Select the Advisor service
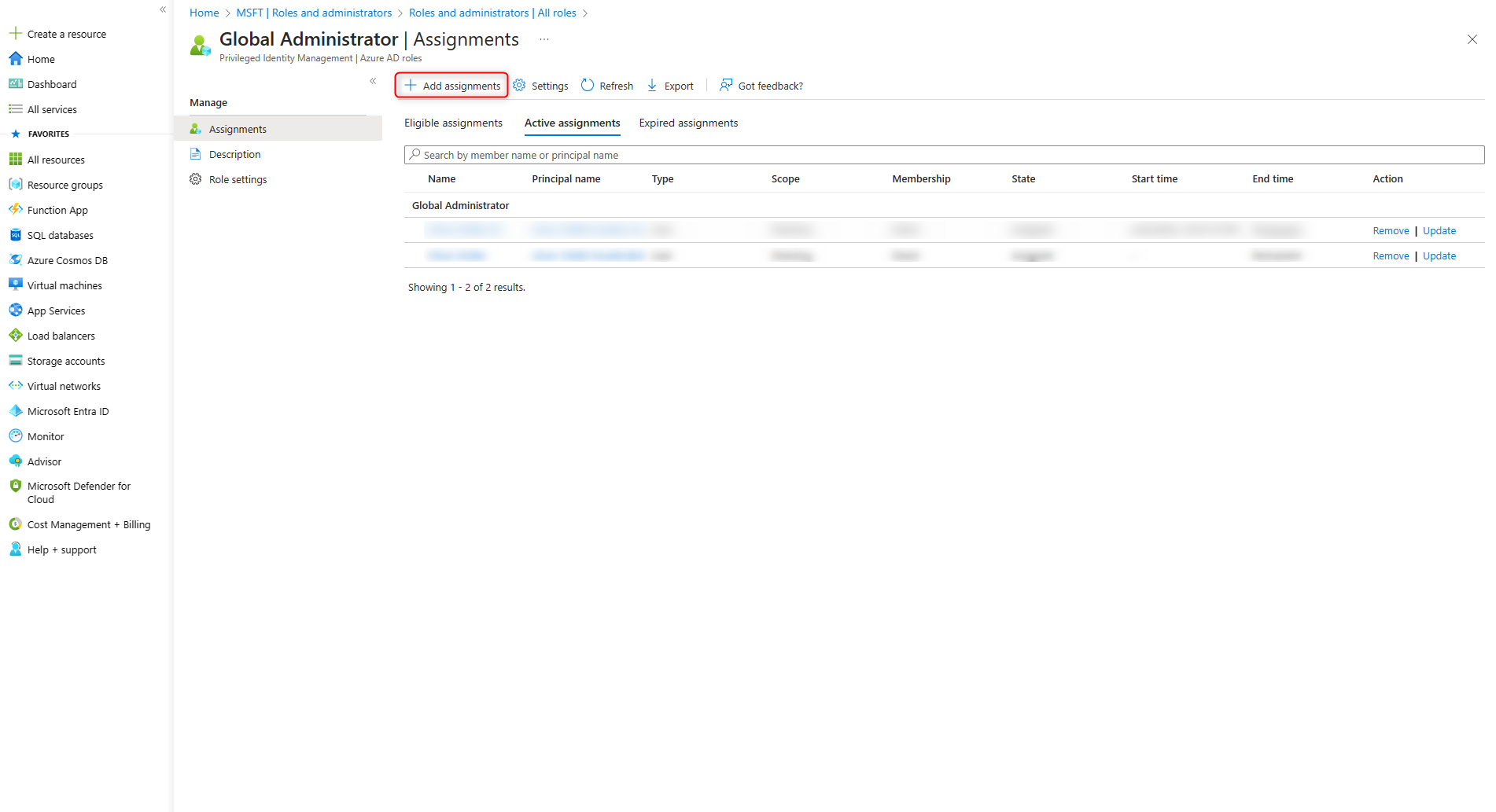This screenshot has height=812, width=1496. click(x=43, y=461)
